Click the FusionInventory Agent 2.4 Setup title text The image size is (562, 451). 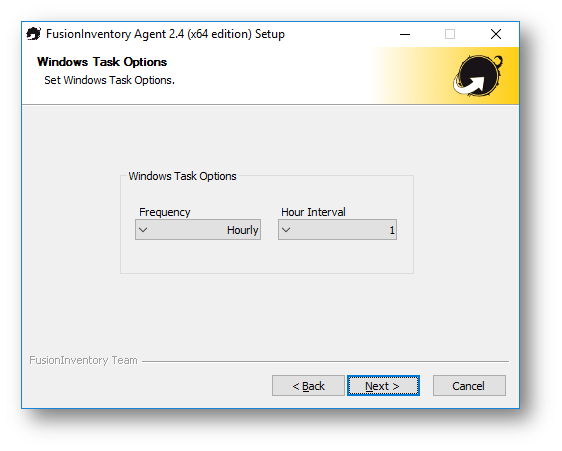pos(165,34)
